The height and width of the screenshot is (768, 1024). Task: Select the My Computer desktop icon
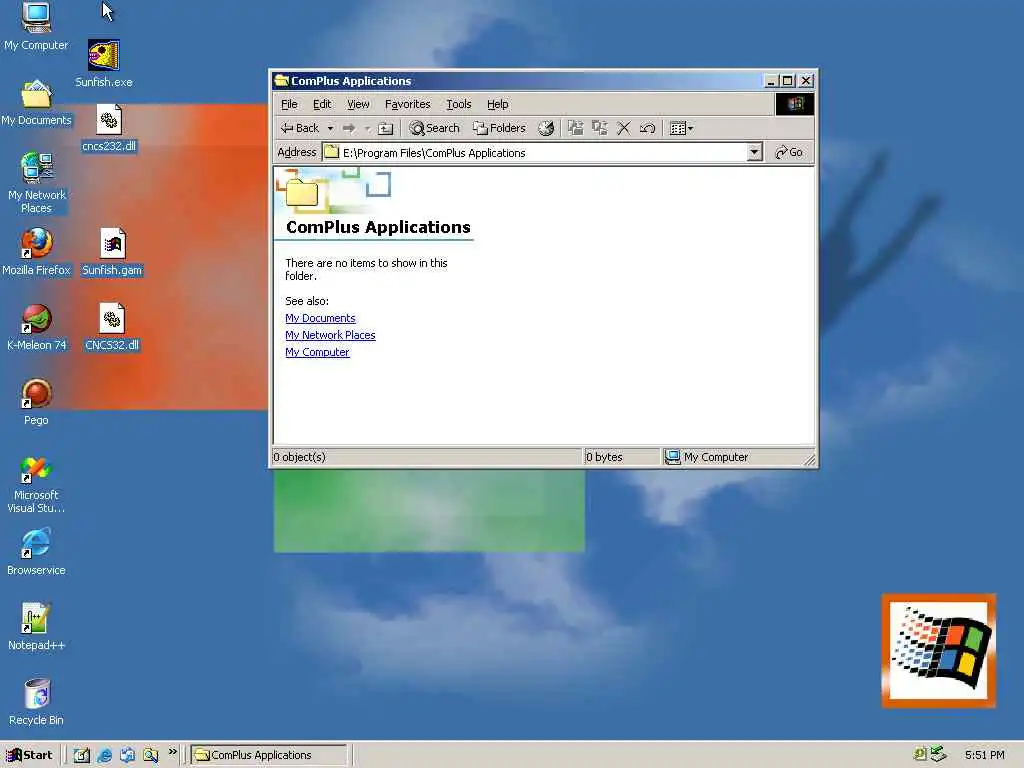[x=36, y=26]
